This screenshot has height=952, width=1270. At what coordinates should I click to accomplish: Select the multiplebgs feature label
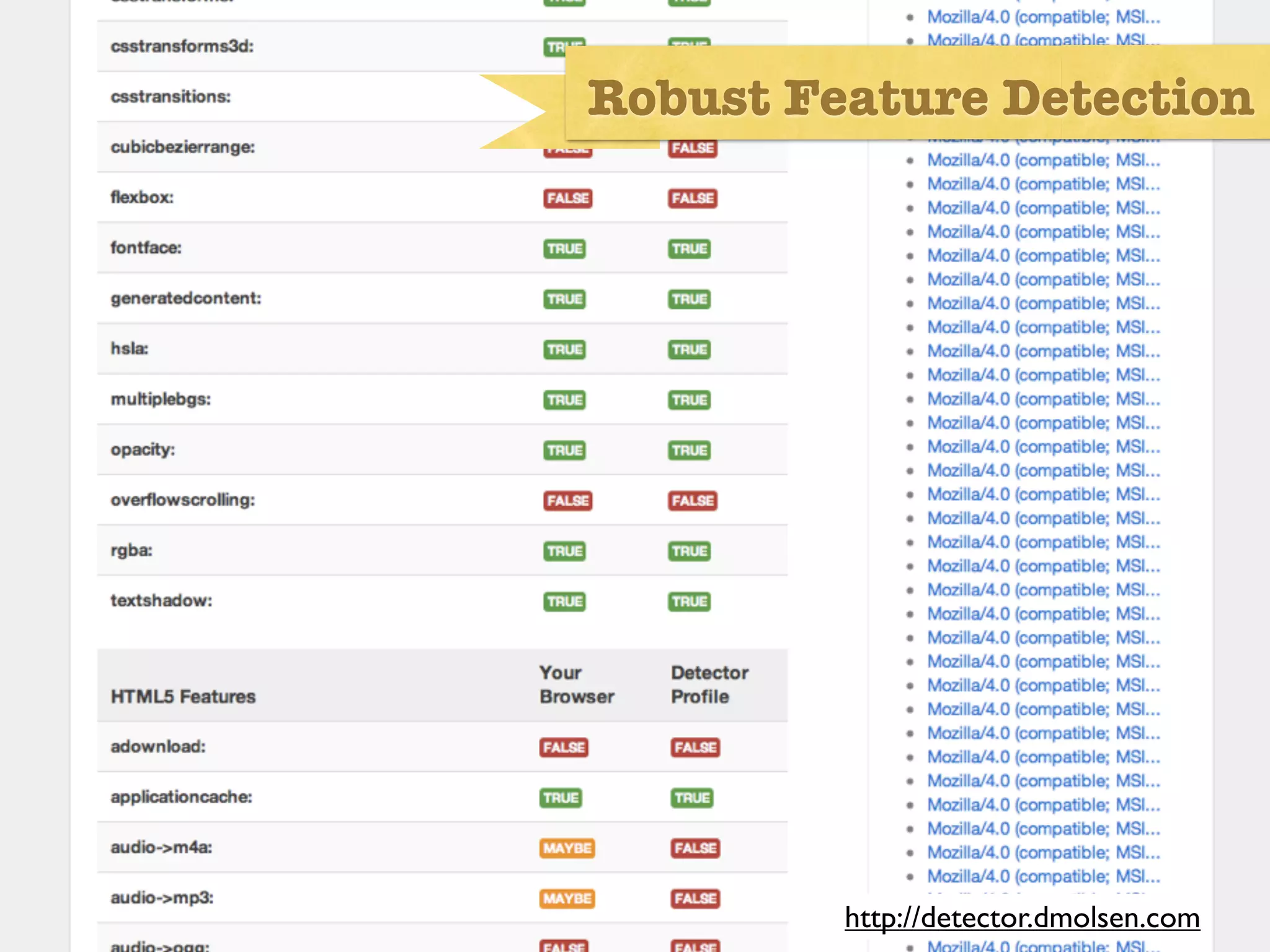point(161,400)
